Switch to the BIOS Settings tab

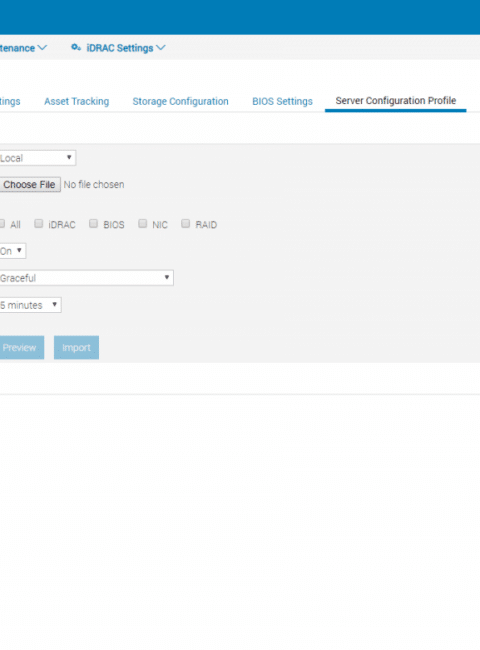[282, 101]
